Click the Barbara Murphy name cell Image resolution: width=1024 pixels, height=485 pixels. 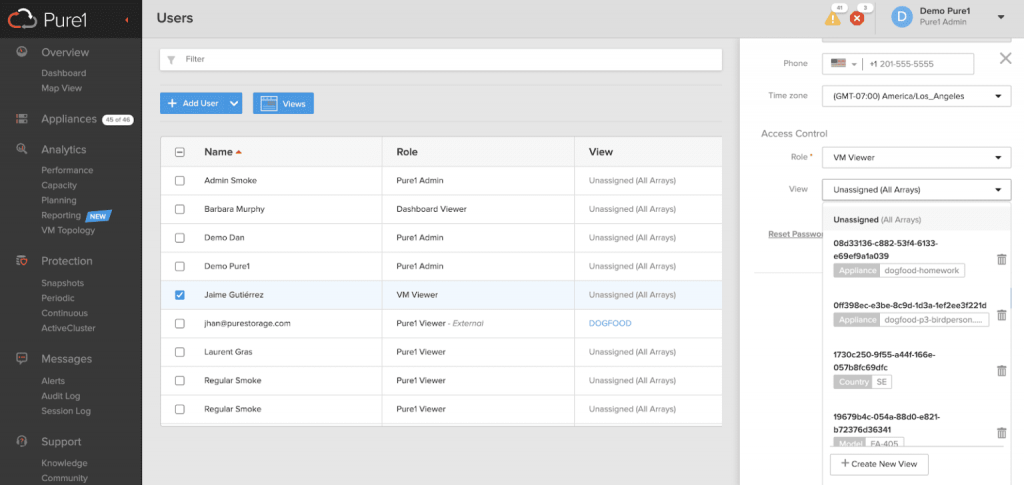pos(234,209)
